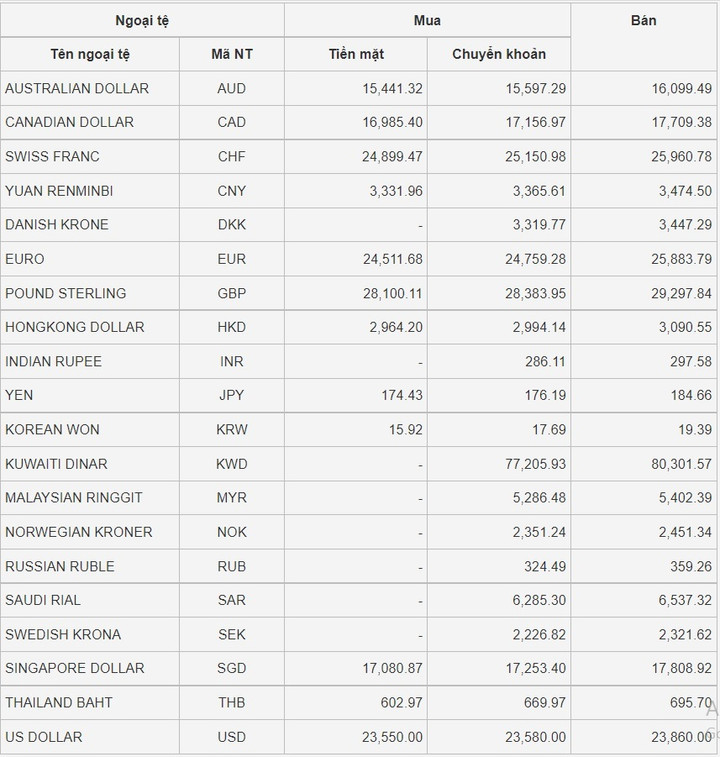Select the KOREAN WON row name

(x=52, y=429)
